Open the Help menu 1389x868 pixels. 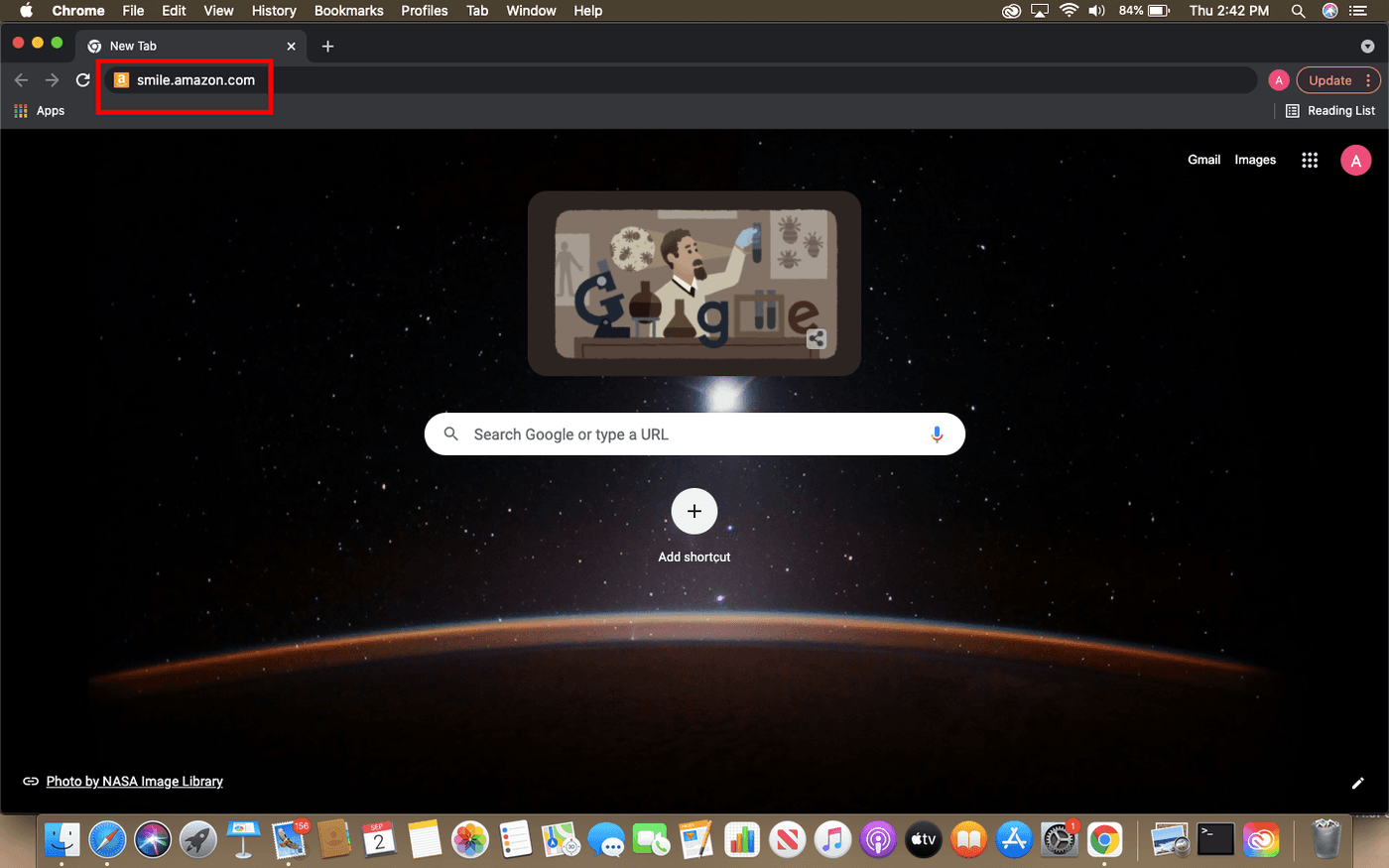(588, 11)
